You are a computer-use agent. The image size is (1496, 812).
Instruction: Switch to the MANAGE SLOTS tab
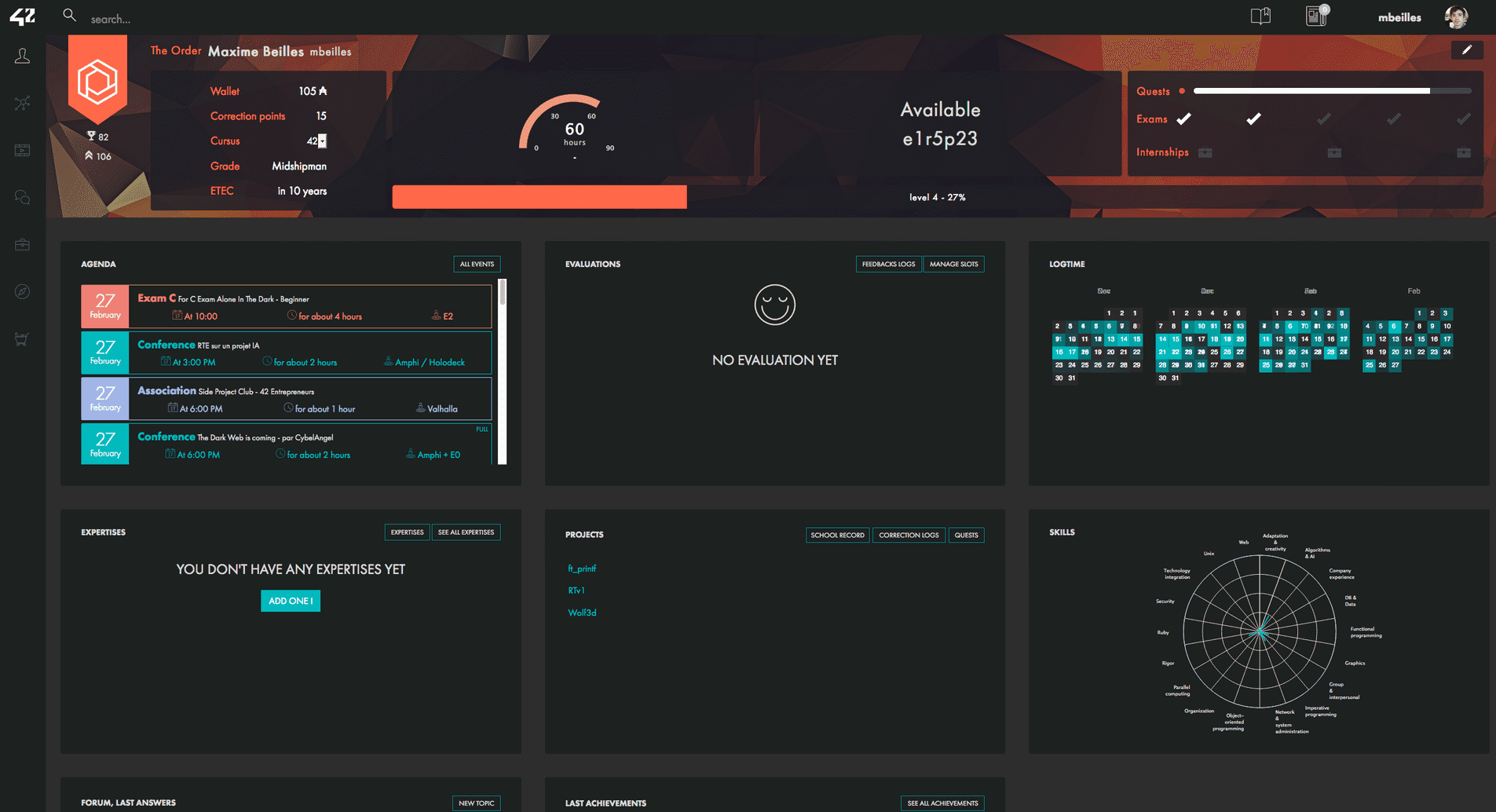[x=953, y=264]
